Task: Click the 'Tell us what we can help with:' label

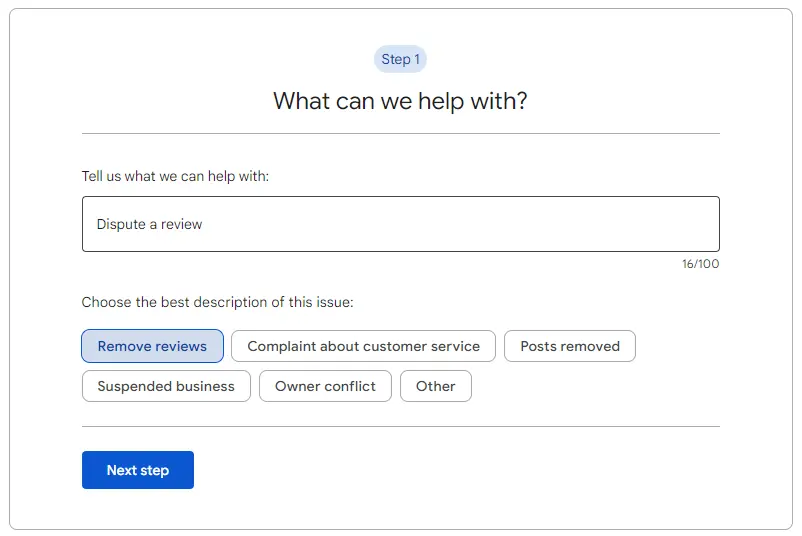Action: (175, 176)
